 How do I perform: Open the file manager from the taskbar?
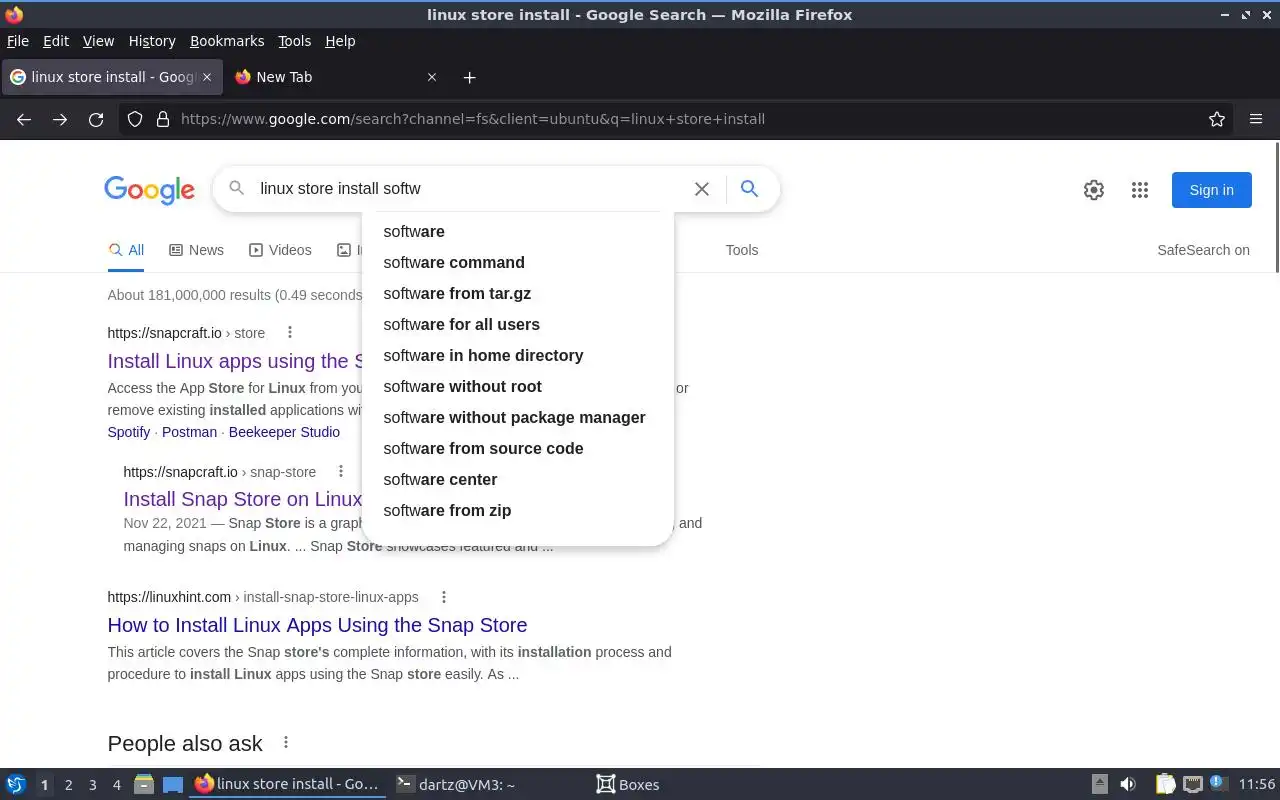click(144, 784)
